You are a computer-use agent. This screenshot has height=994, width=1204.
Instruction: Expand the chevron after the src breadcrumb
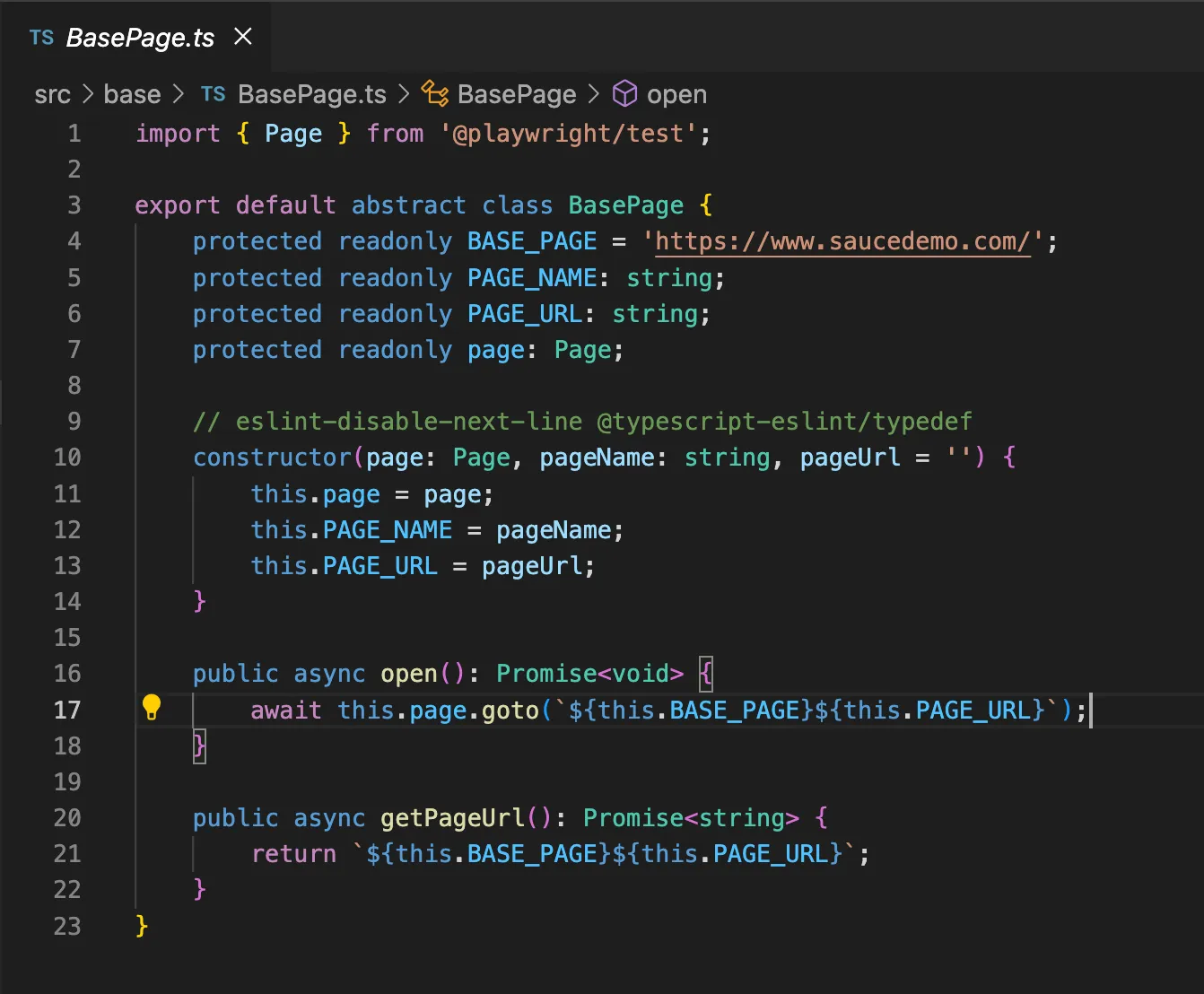[x=87, y=93]
